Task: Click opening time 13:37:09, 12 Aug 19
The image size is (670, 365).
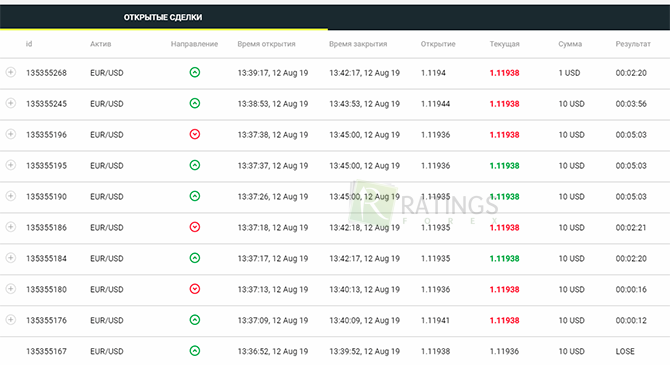Action: point(273,321)
